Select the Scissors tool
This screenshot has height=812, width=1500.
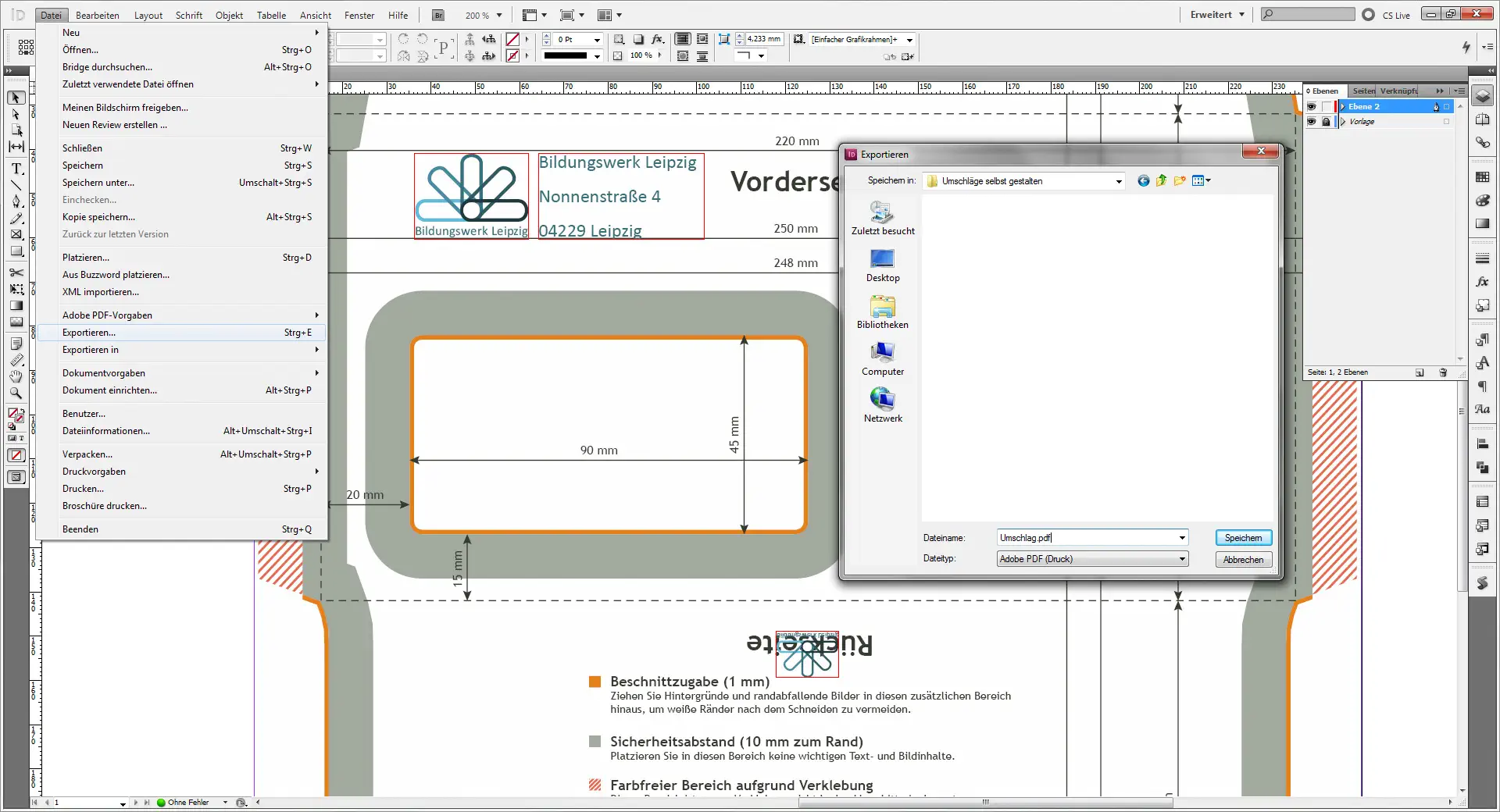pos(16,272)
